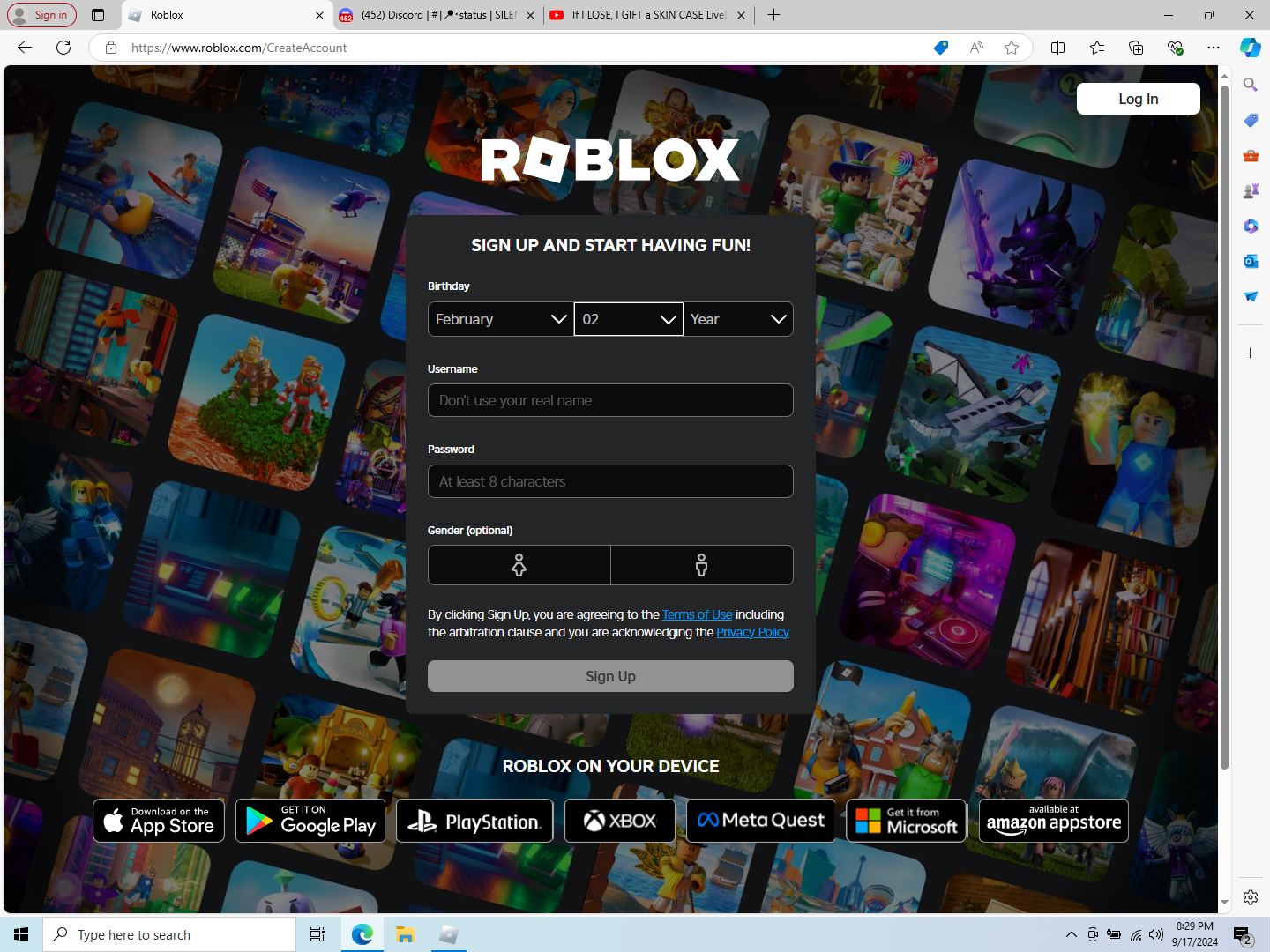Show hidden system tray icons
The image size is (1270, 952).
pos(1071,934)
